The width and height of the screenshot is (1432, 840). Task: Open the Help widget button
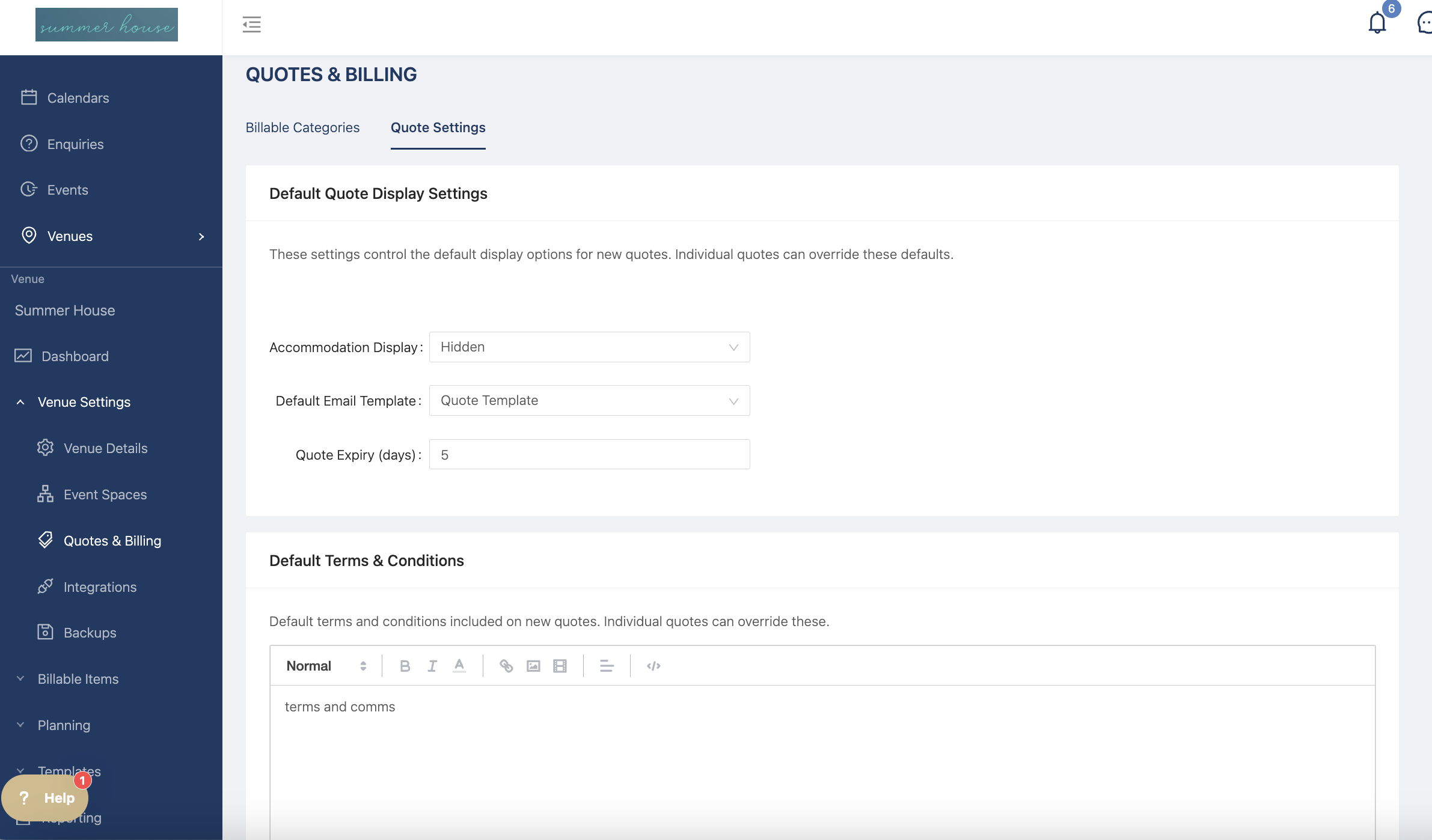tap(46, 798)
